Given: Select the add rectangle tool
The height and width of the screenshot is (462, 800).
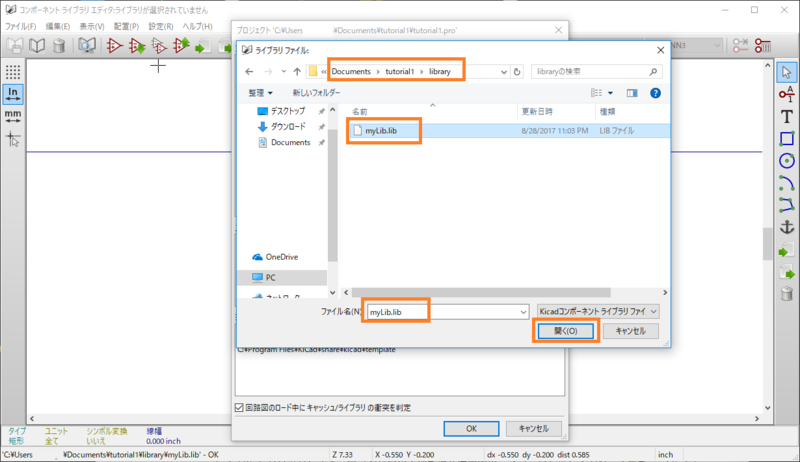Looking at the screenshot, I should tap(786, 138).
